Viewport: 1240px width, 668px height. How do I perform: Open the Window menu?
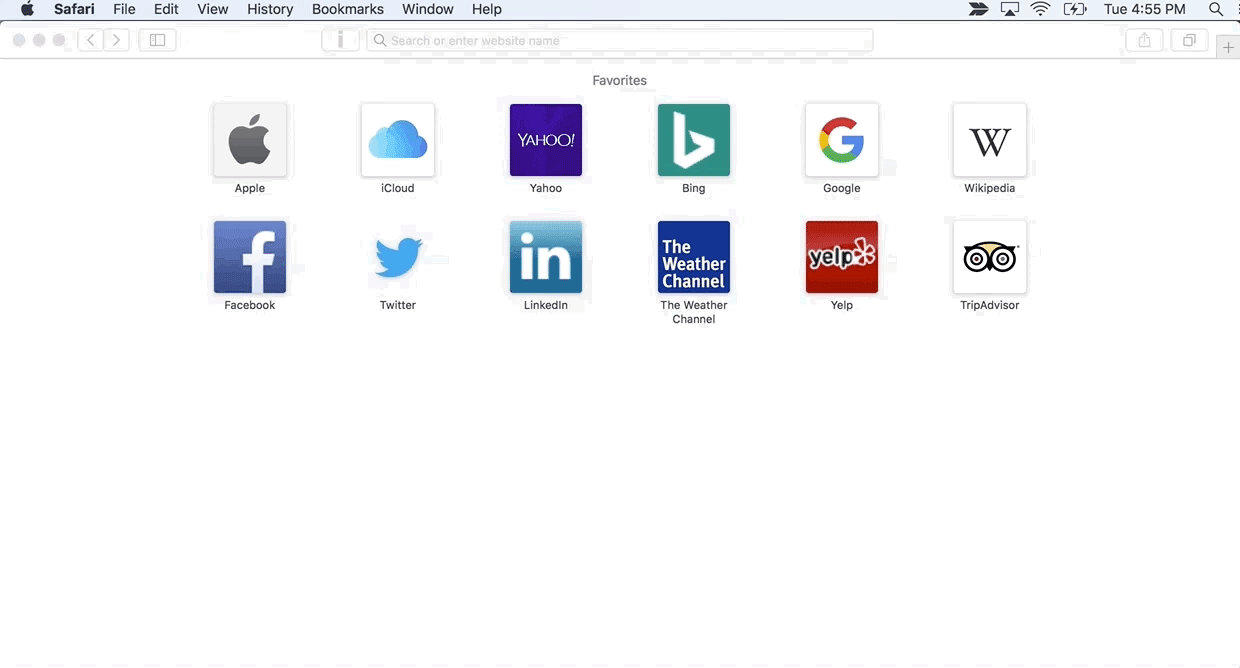(428, 9)
